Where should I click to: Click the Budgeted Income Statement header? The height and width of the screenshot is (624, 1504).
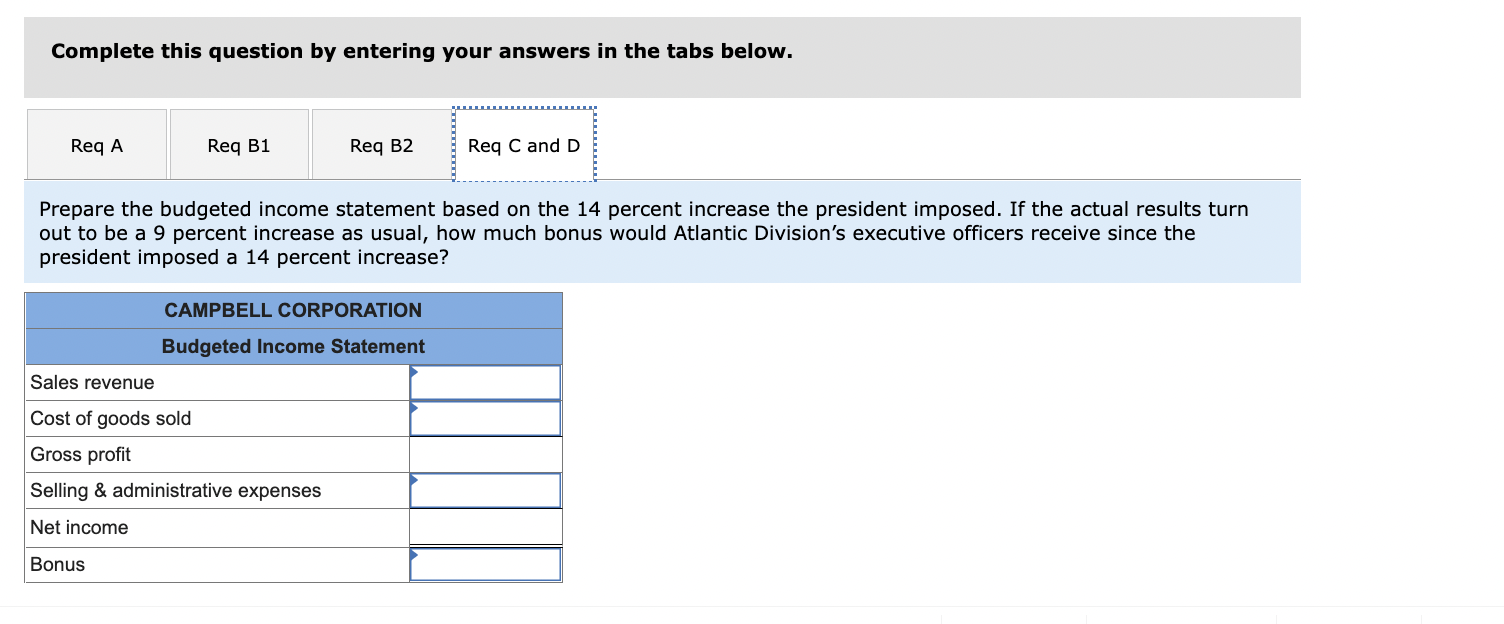pyautogui.click(x=294, y=346)
